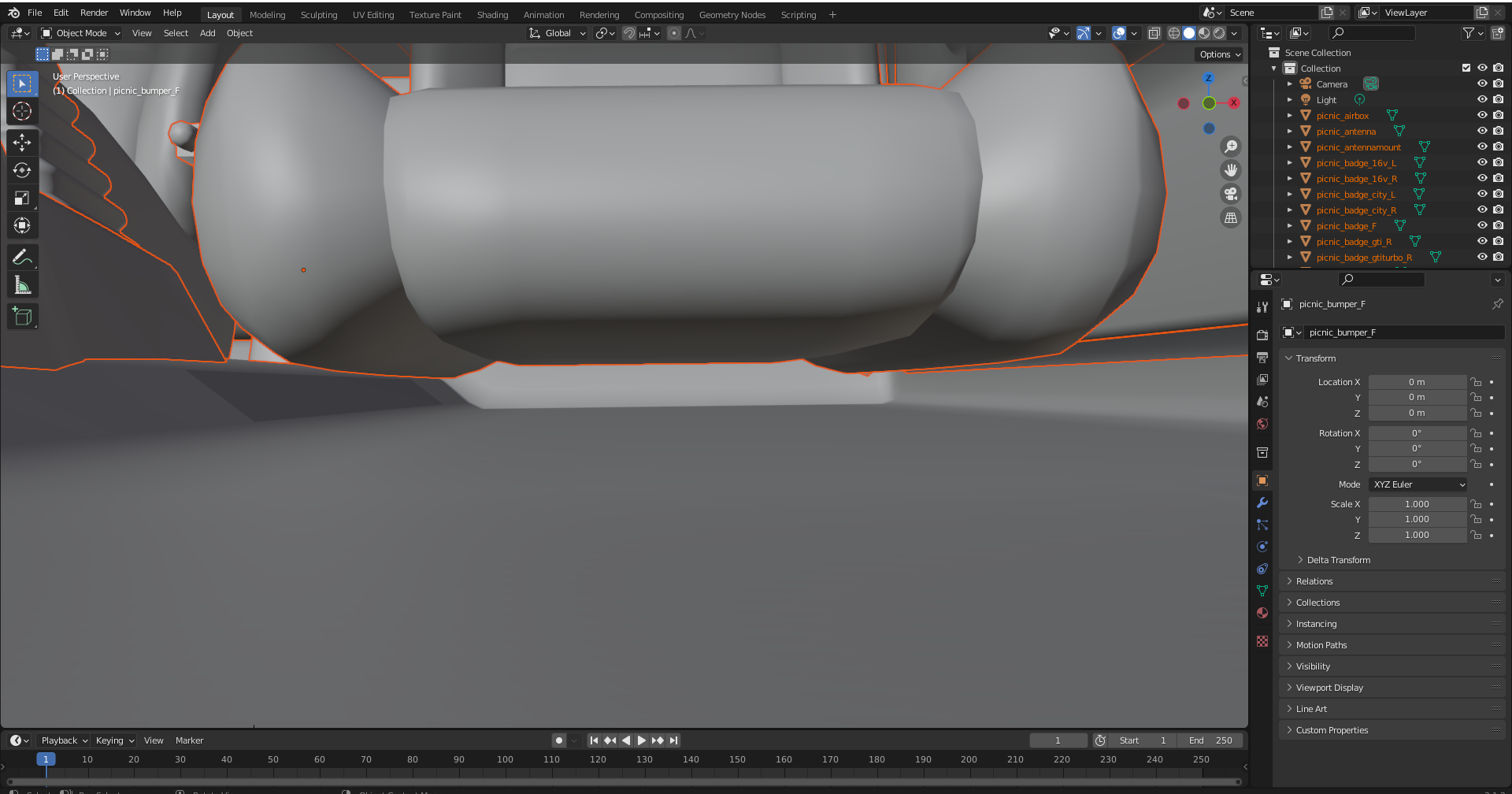Open the Modifier properties wrench tab
Screen dimensions: 1512x794
coord(1262,503)
